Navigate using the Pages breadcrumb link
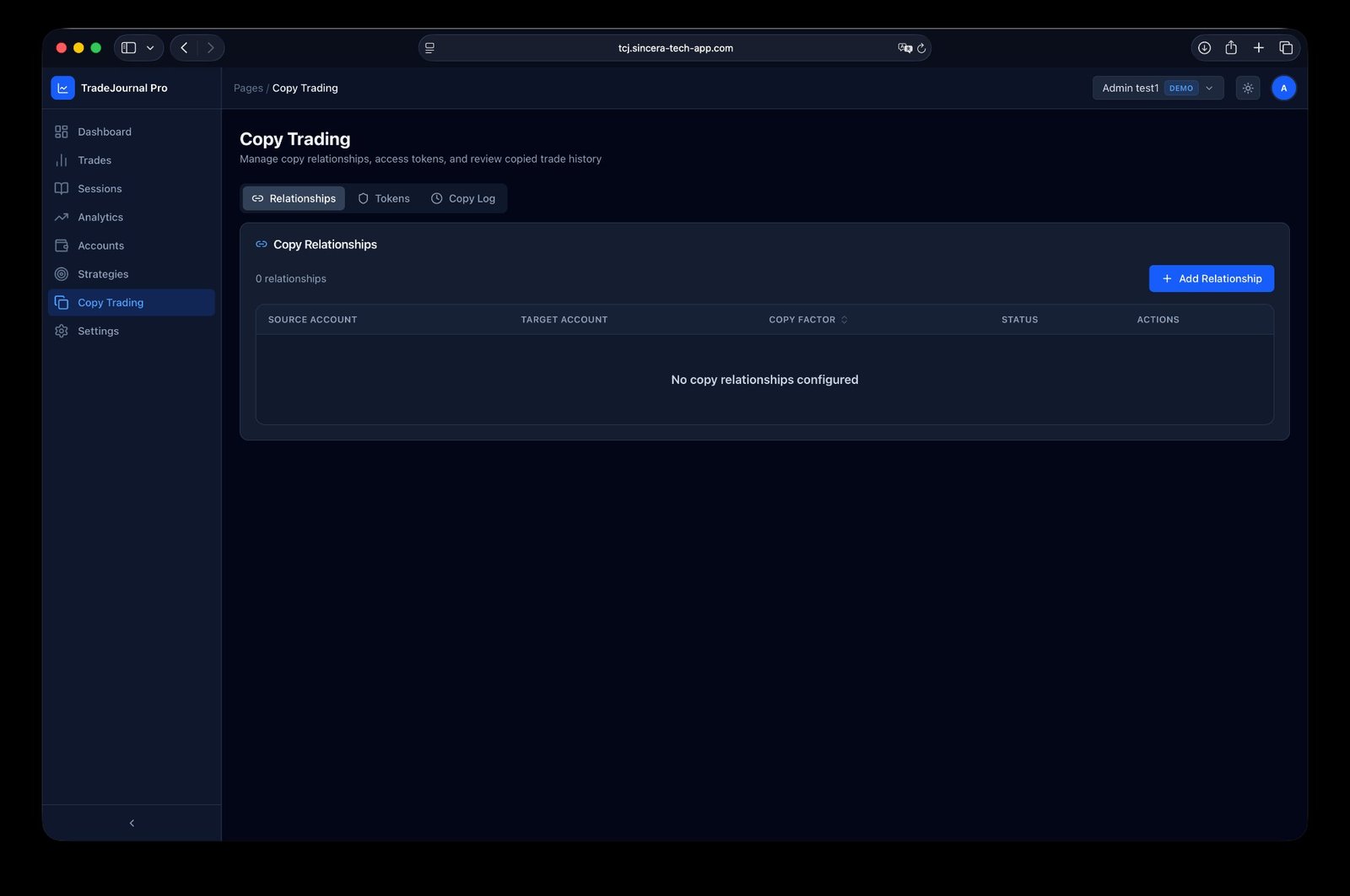The image size is (1350, 896). point(247,88)
